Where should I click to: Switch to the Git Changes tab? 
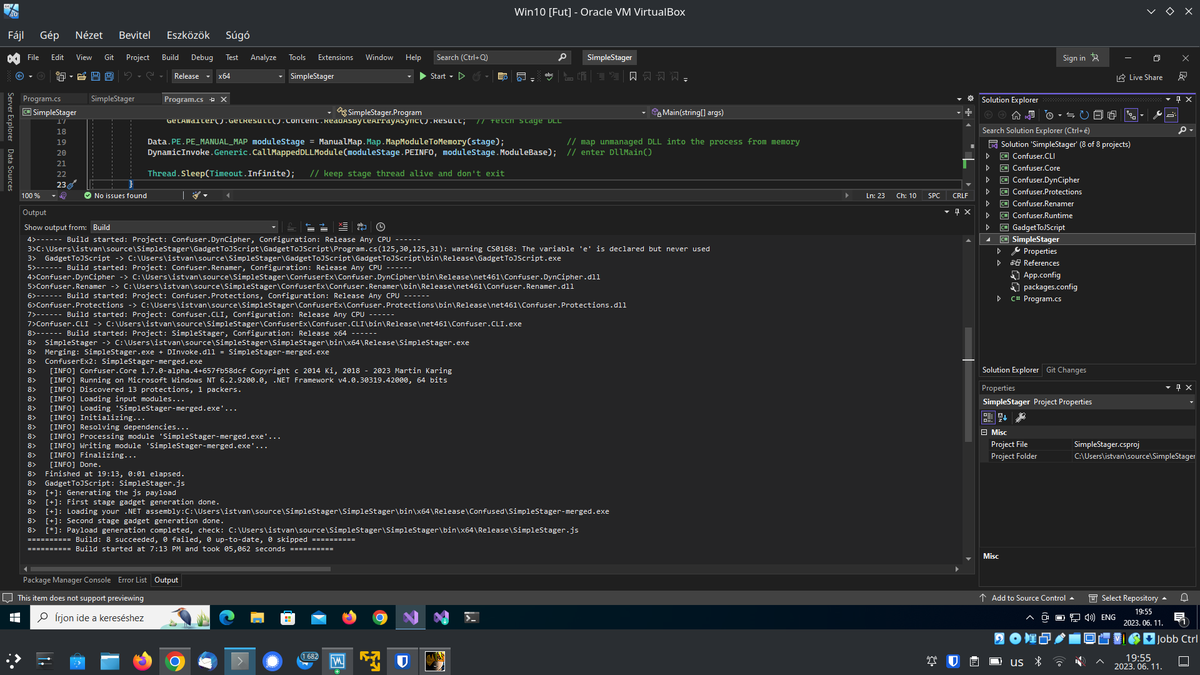1066,370
